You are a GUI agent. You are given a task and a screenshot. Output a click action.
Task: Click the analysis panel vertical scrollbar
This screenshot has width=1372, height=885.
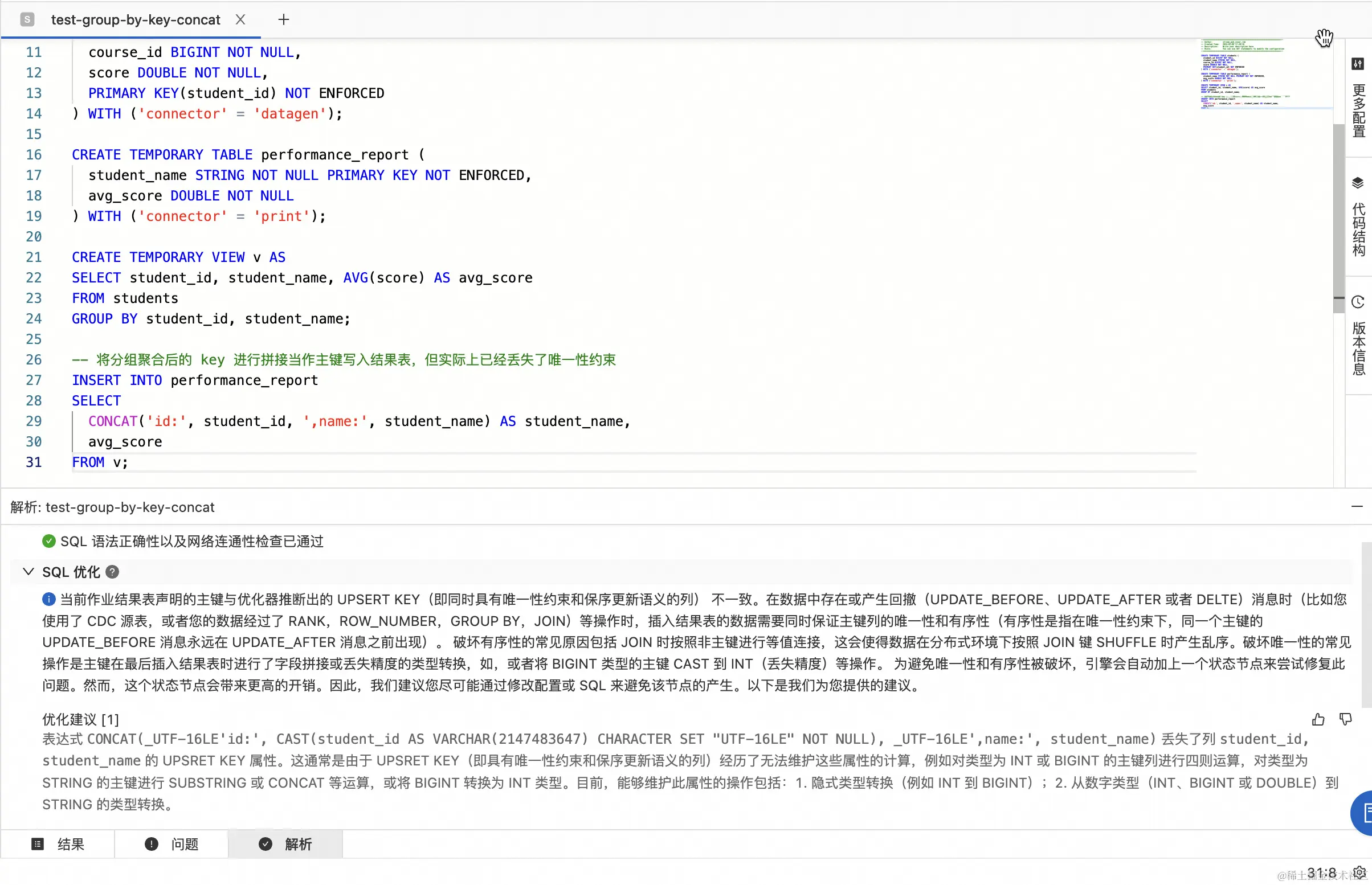(x=1366, y=626)
